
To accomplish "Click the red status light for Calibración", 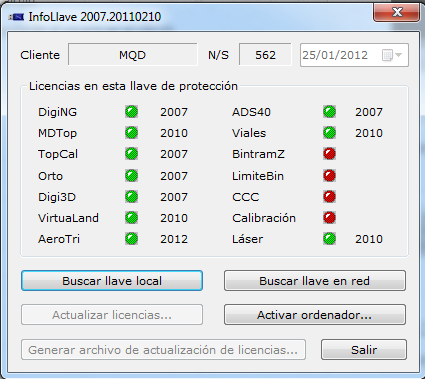I will (329, 218).
